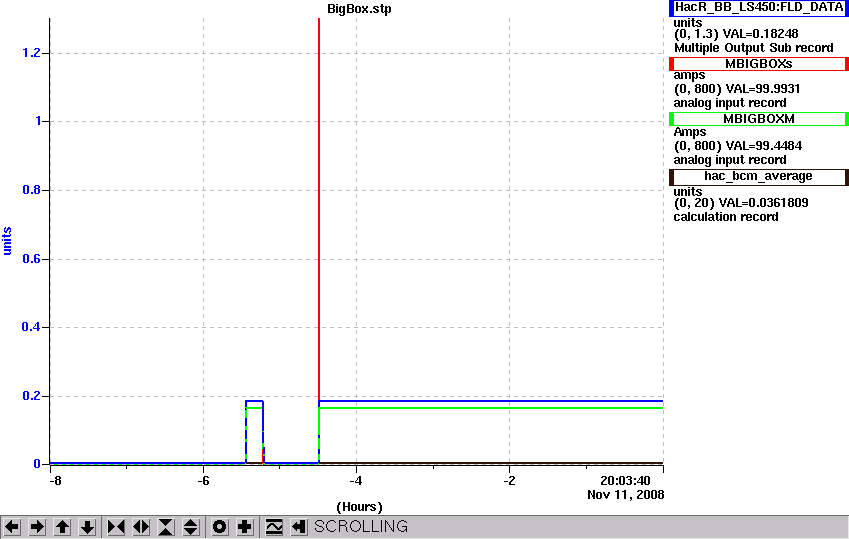Click the BigBox.stp plot title
Viewport: 849px width, 539px height.
click(x=360, y=9)
